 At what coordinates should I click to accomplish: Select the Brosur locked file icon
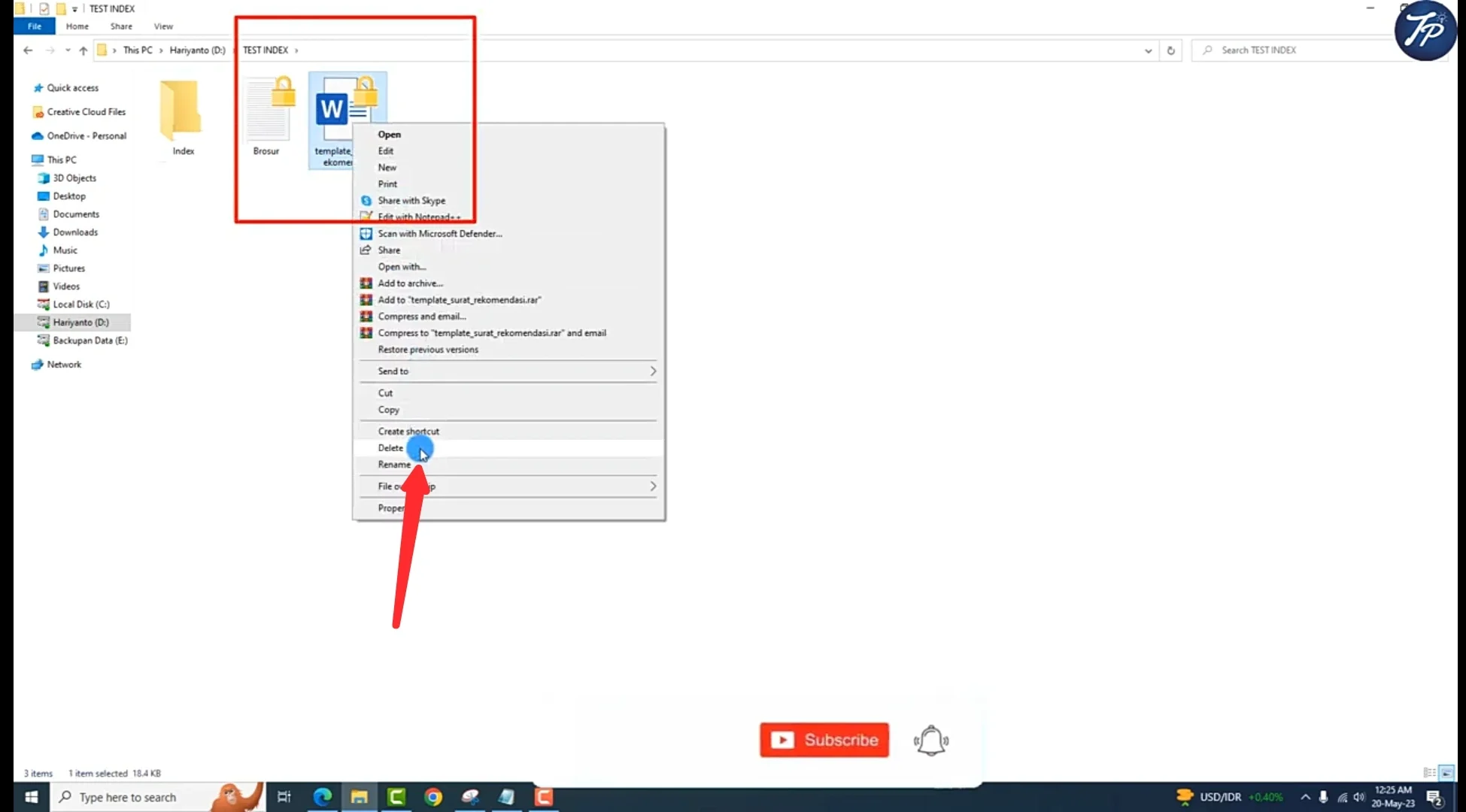(x=269, y=108)
